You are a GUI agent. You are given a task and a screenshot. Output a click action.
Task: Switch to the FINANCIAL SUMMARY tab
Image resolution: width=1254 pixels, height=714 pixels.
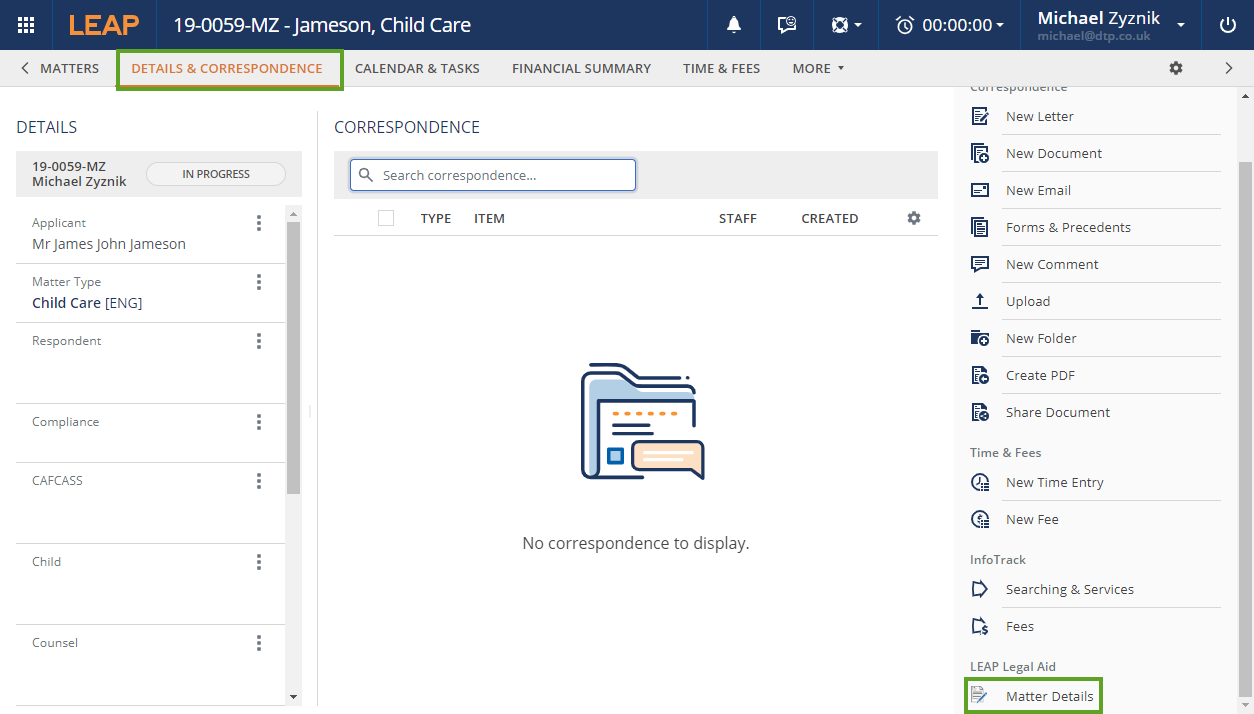pyautogui.click(x=581, y=68)
